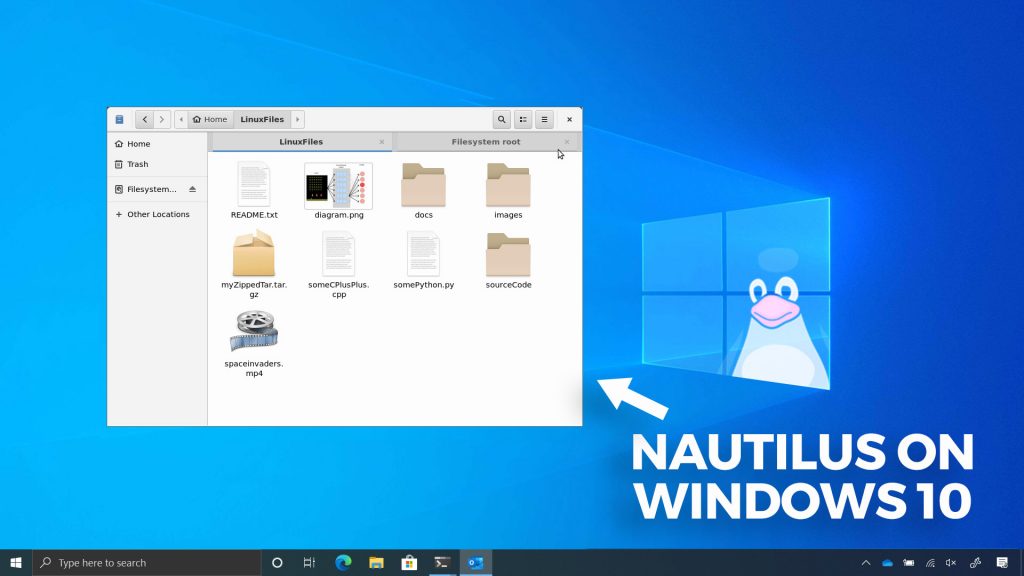The width and height of the screenshot is (1024, 576).
Task: Select the README.txt file icon
Action: pos(254,184)
